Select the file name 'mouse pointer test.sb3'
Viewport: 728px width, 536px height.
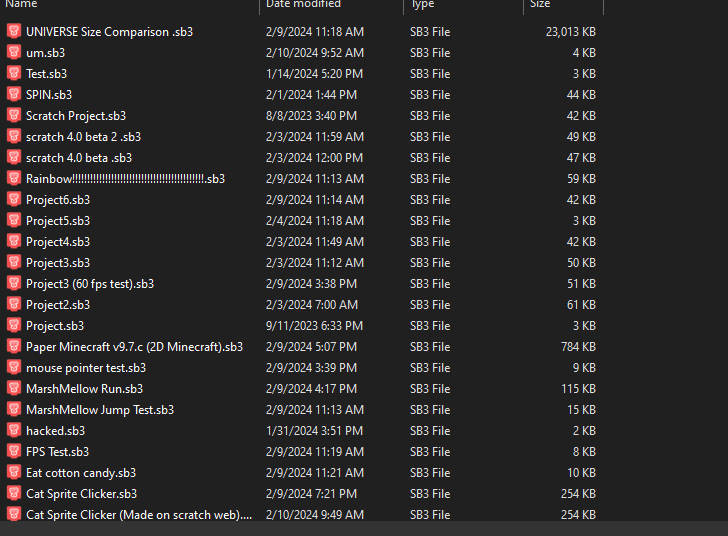86,368
